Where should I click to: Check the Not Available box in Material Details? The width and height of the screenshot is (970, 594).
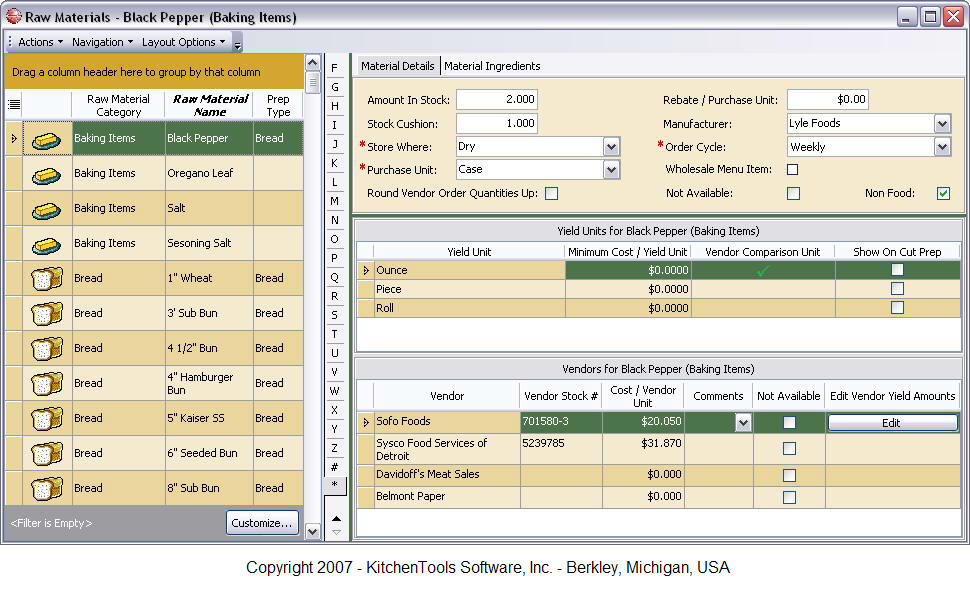pyautogui.click(x=793, y=194)
